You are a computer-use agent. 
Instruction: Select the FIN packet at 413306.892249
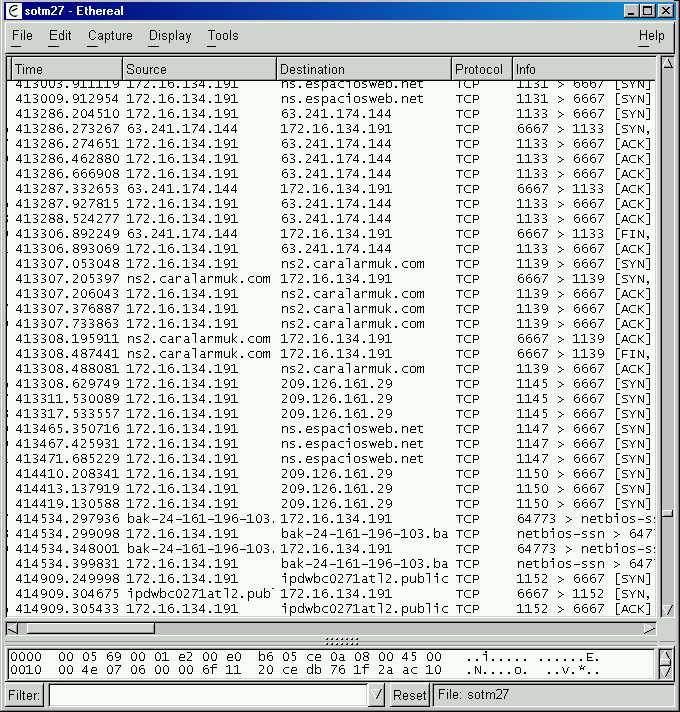(x=331, y=233)
